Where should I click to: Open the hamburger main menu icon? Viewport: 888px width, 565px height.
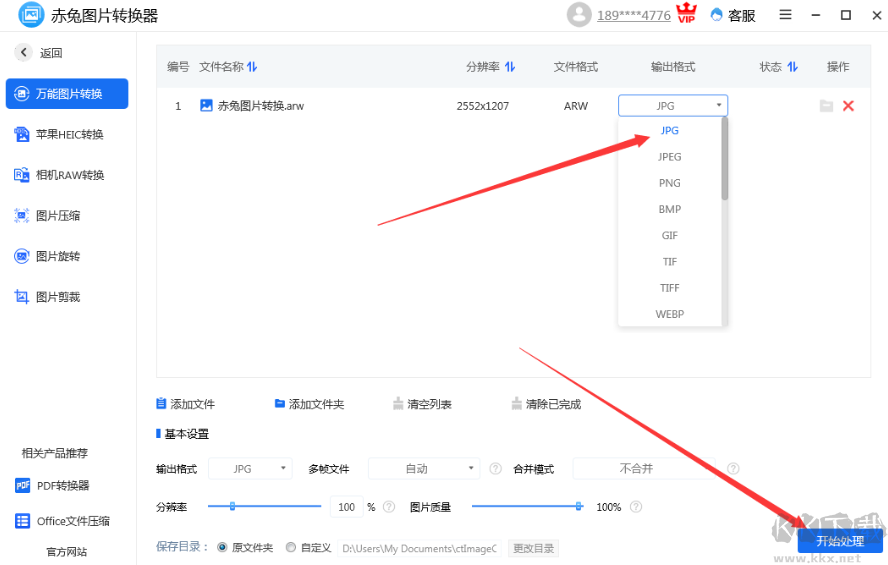(x=785, y=15)
